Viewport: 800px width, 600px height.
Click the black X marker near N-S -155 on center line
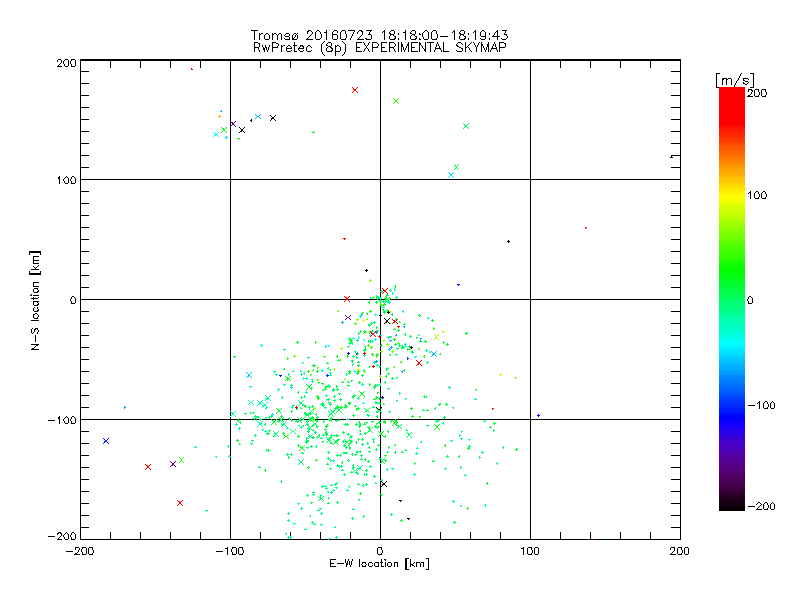[384, 484]
